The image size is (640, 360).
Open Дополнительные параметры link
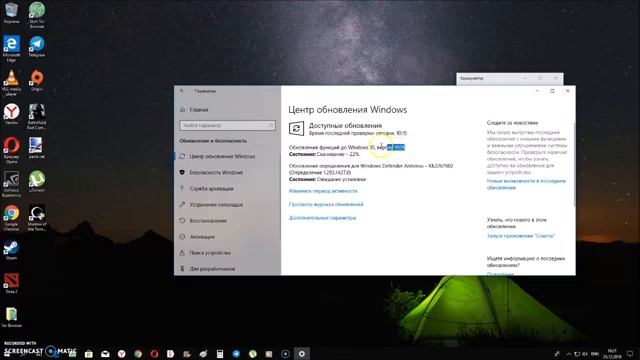(x=322, y=218)
